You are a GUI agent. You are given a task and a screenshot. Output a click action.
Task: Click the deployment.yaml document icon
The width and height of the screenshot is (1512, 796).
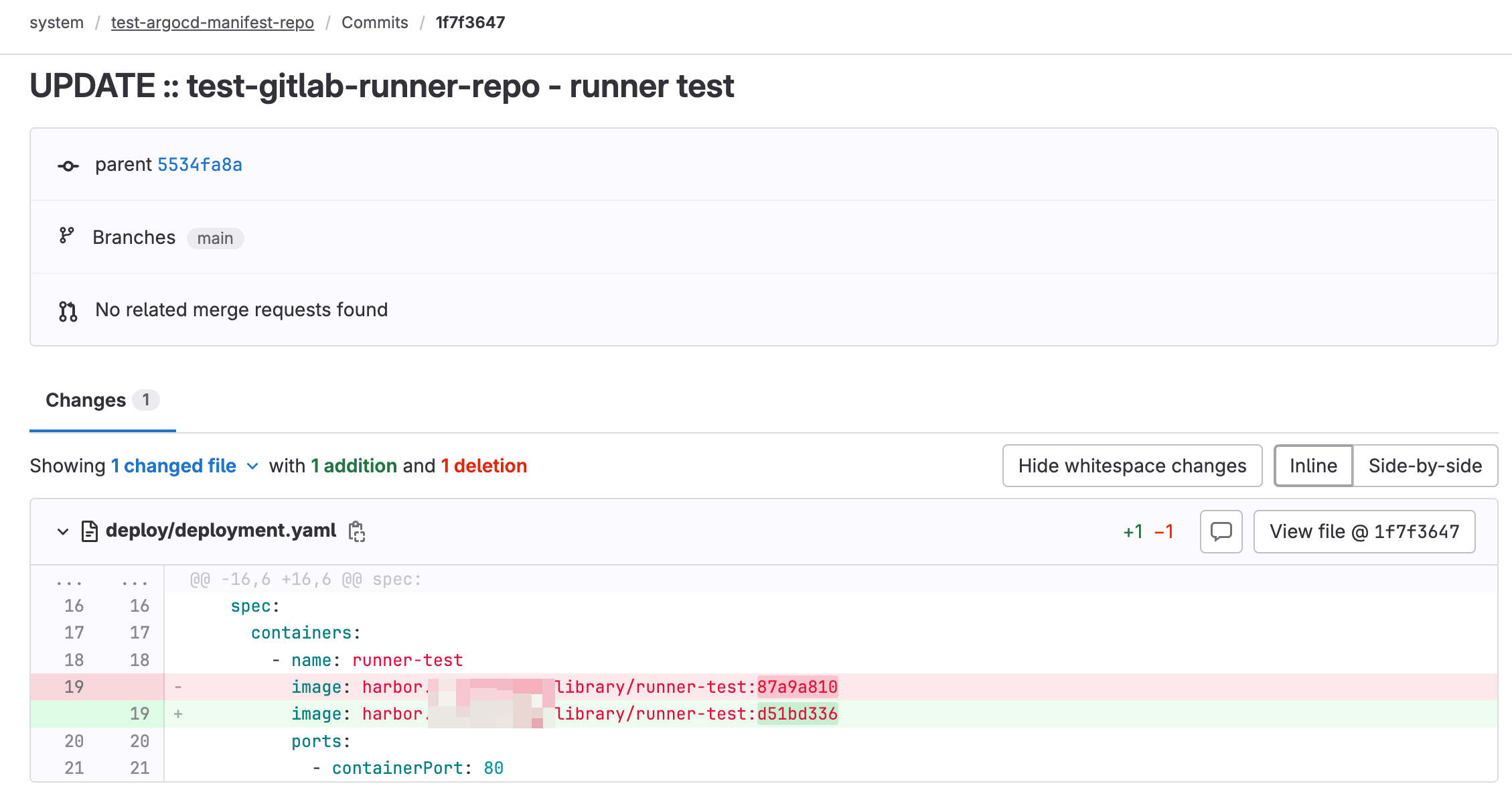(x=89, y=531)
